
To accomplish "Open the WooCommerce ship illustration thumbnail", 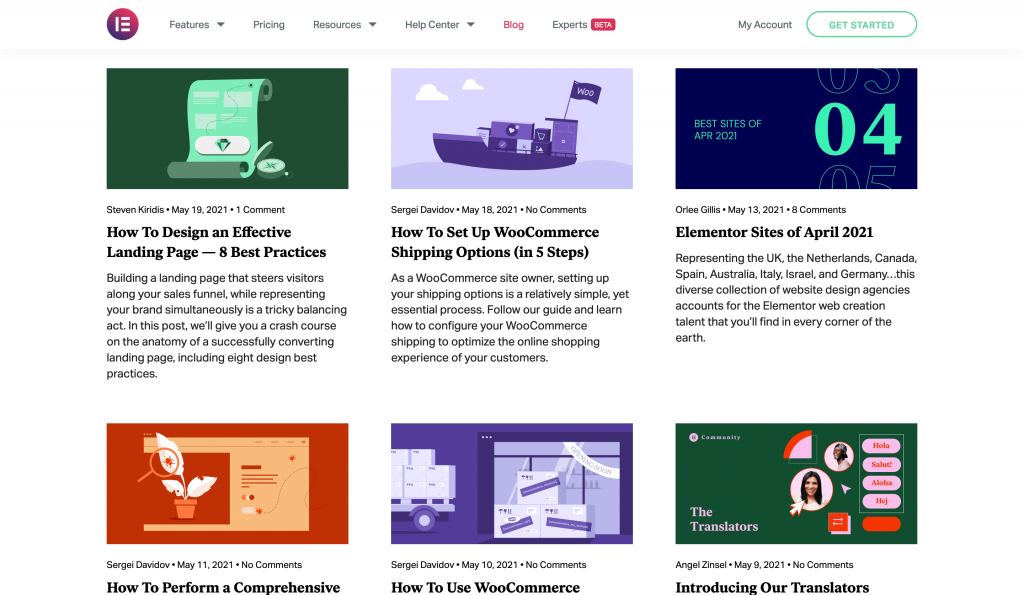I will [x=511, y=128].
